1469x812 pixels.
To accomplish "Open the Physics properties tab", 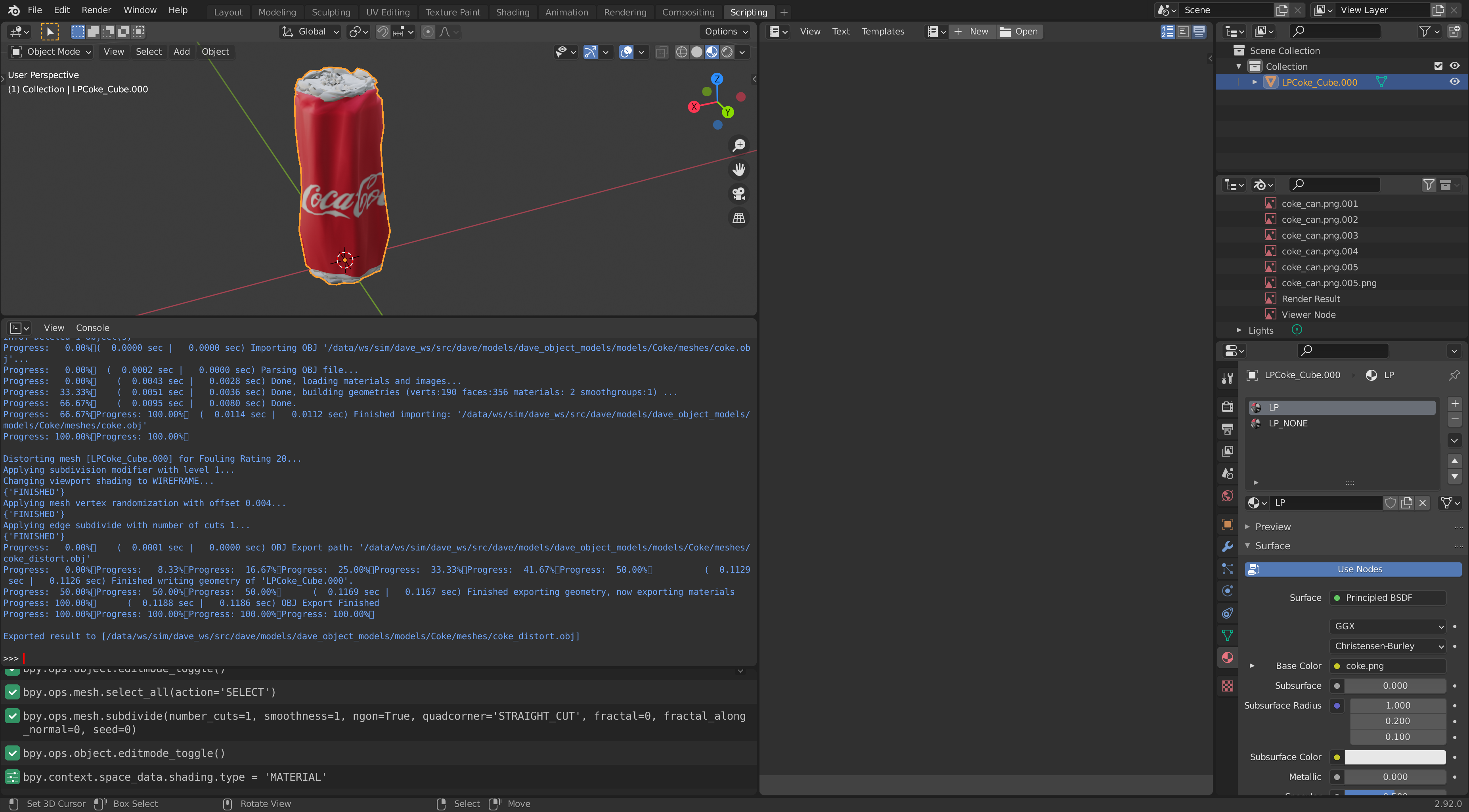I will pyautogui.click(x=1228, y=591).
